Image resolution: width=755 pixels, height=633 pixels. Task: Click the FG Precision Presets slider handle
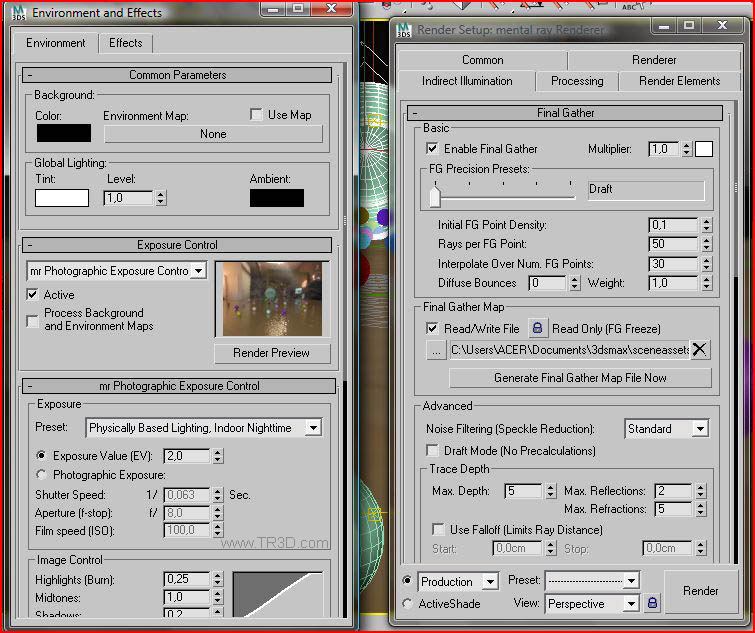(435, 197)
